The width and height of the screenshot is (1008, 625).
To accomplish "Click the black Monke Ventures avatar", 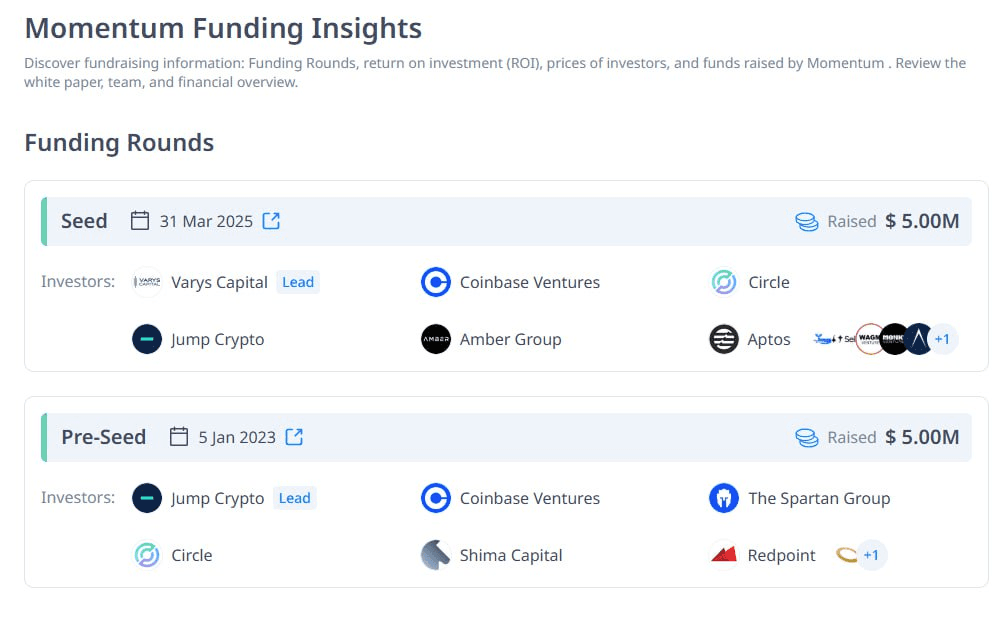I will pos(893,339).
